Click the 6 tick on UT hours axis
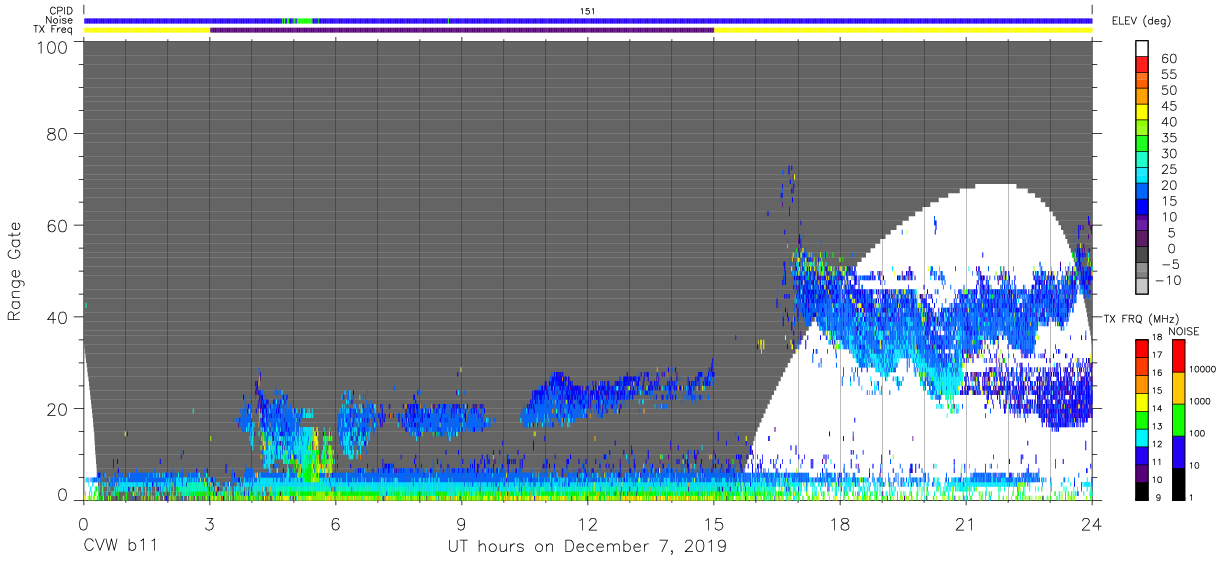This screenshot has width=1228, height=567. coord(335,523)
